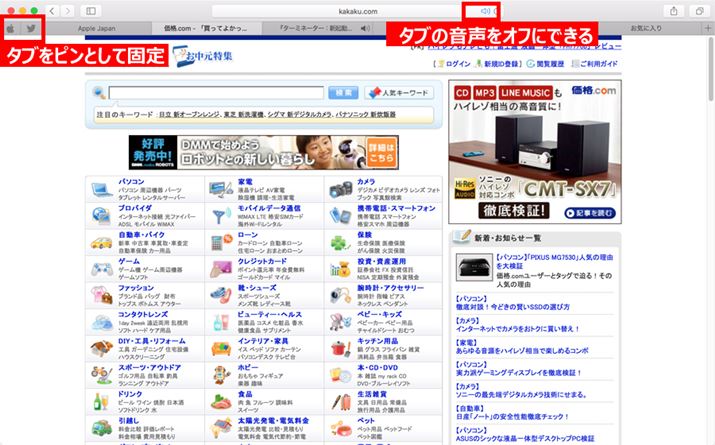Click the watch icon for 腕時計・アクセサリー
Screen dimensions: 715x445
(x=340, y=295)
